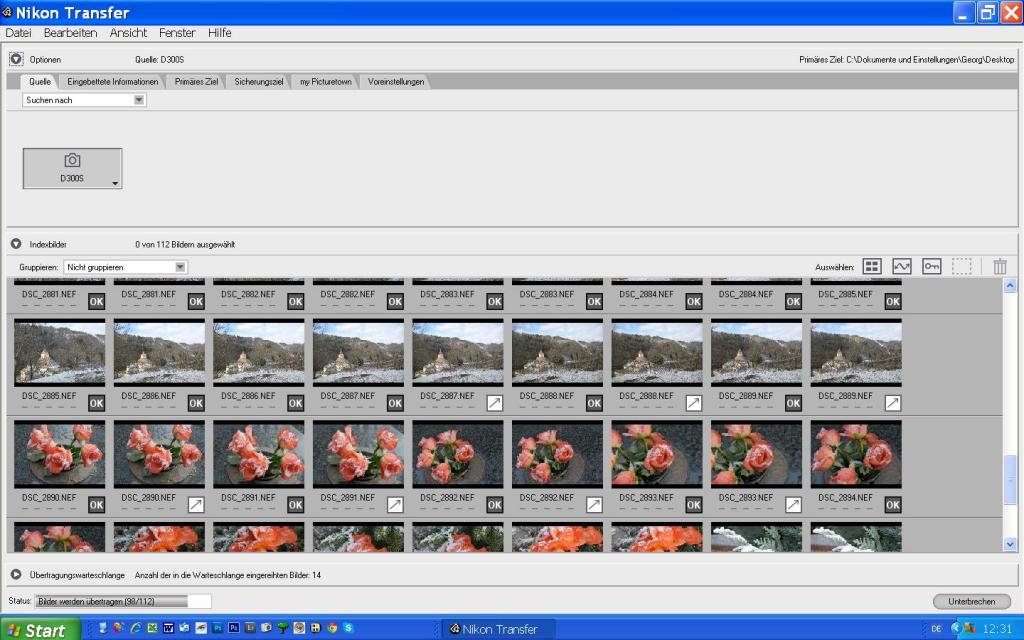Toggle transfer arrow on DSC_2889.NEF

pos(893,403)
